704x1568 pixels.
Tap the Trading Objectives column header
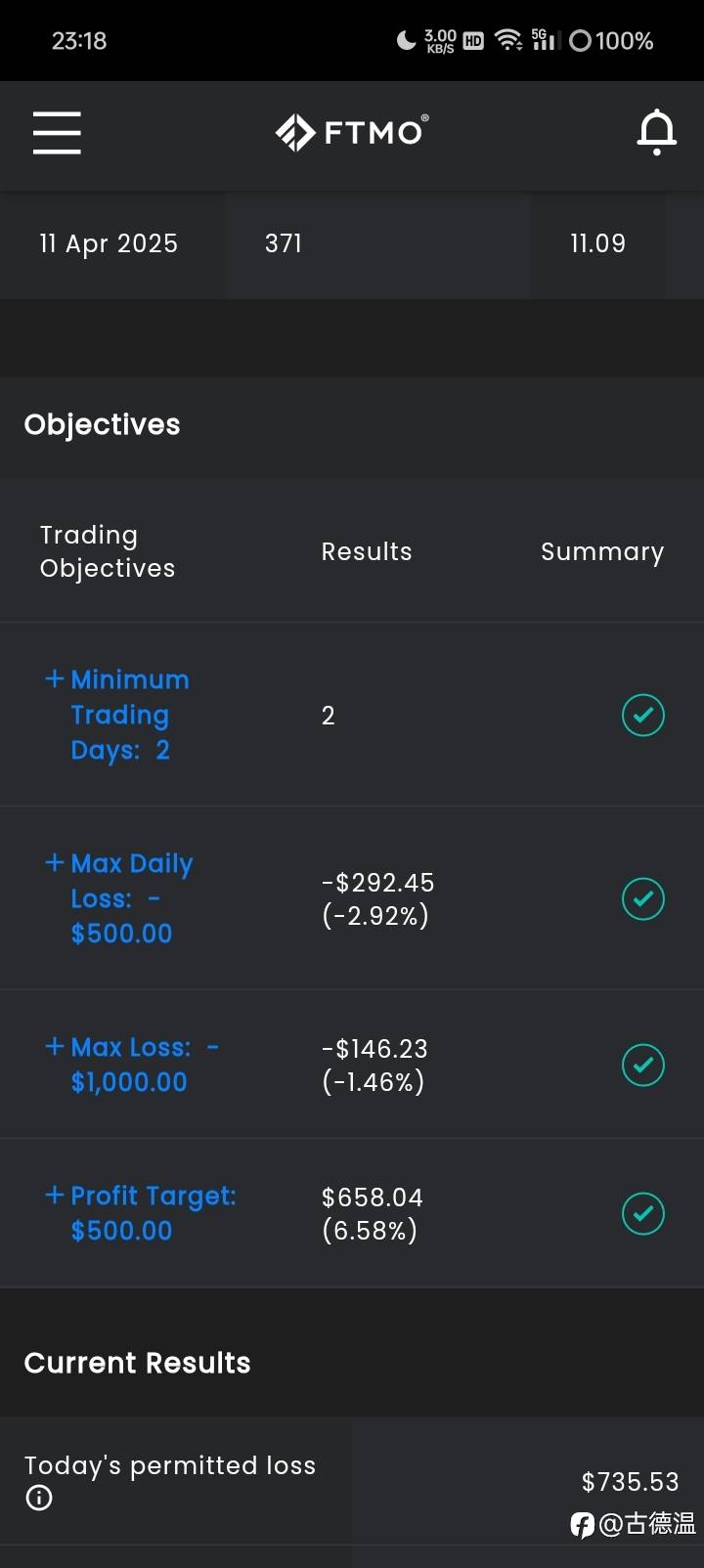pyautogui.click(x=108, y=551)
